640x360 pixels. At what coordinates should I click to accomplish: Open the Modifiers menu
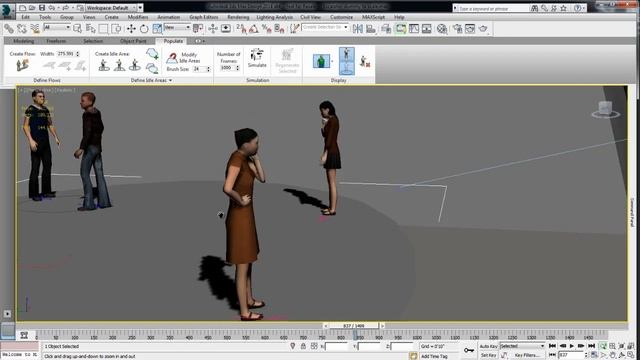[138, 17]
